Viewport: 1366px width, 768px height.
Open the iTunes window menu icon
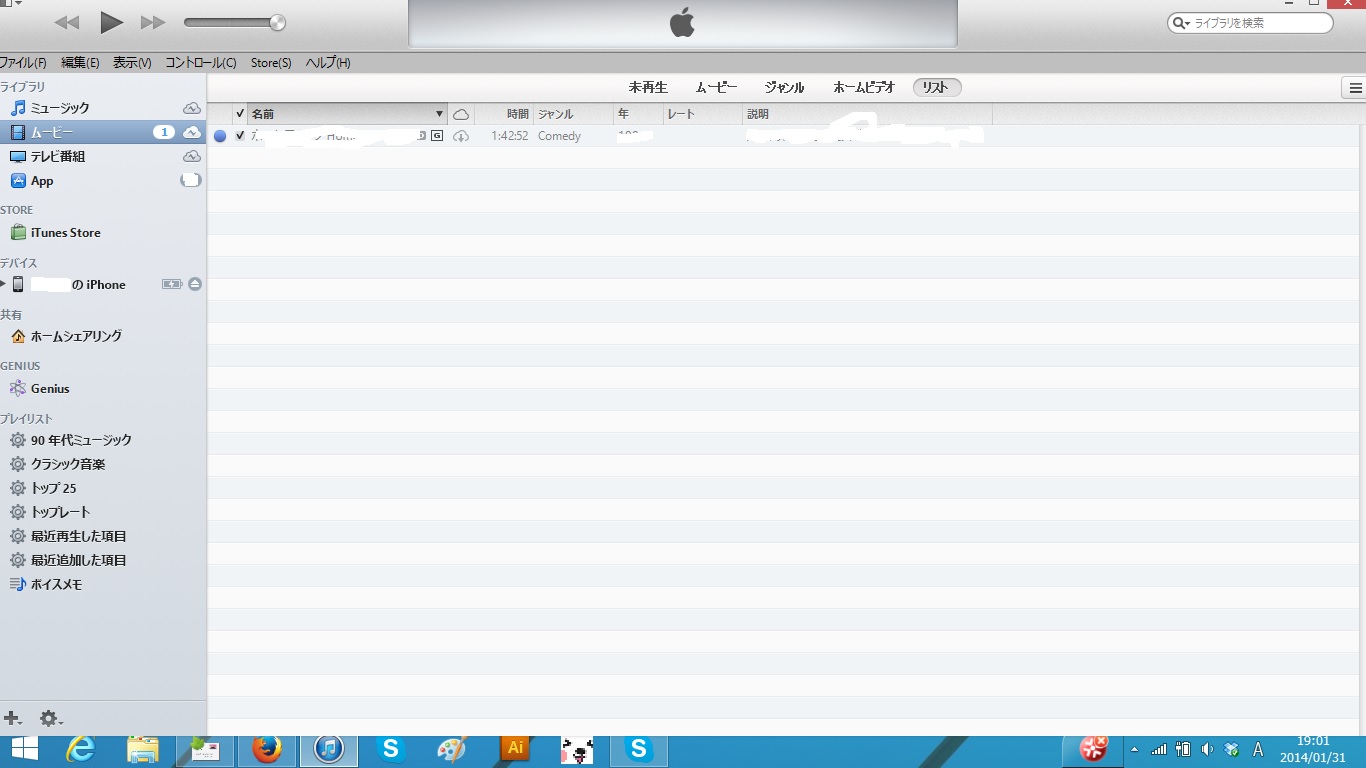[x=11, y=3]
